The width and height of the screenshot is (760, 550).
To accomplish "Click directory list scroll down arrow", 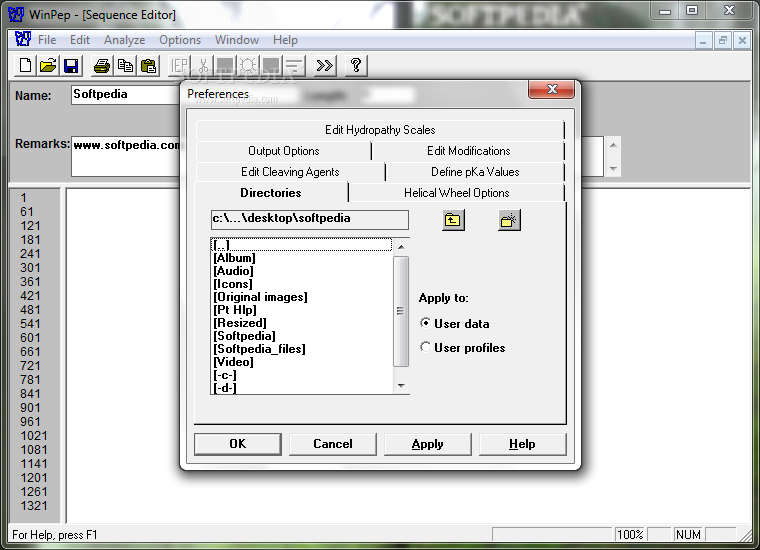I will [401, 386].
